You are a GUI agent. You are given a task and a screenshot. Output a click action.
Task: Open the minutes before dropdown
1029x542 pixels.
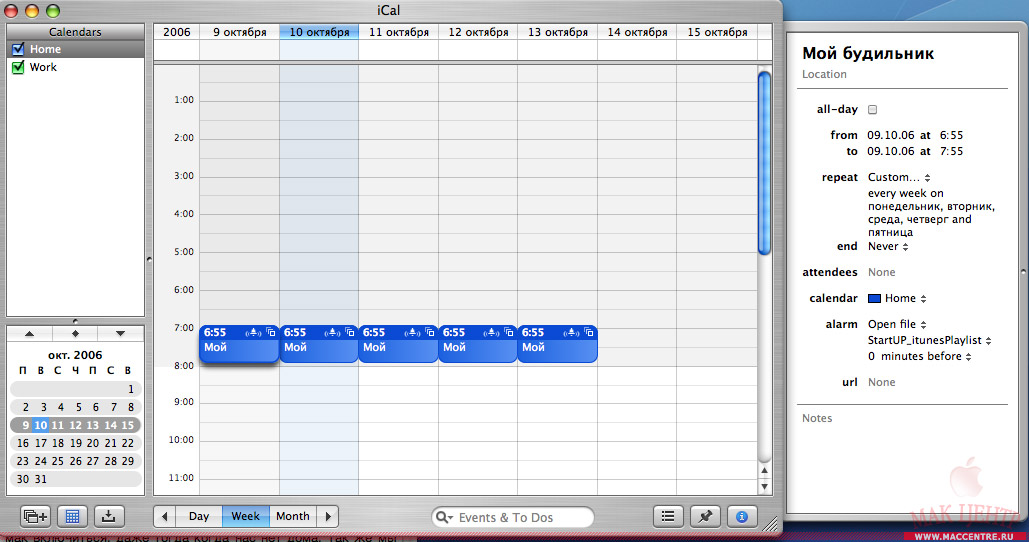coord(926,356)
